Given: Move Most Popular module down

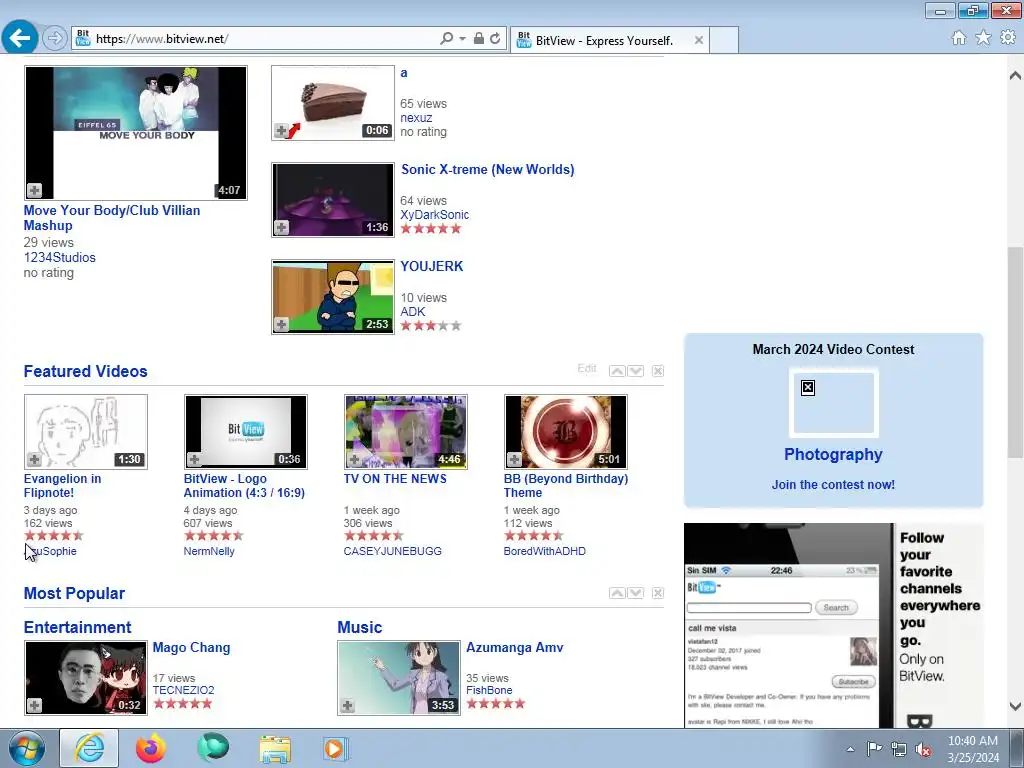Looking at the screenshot, I should 635,593.
